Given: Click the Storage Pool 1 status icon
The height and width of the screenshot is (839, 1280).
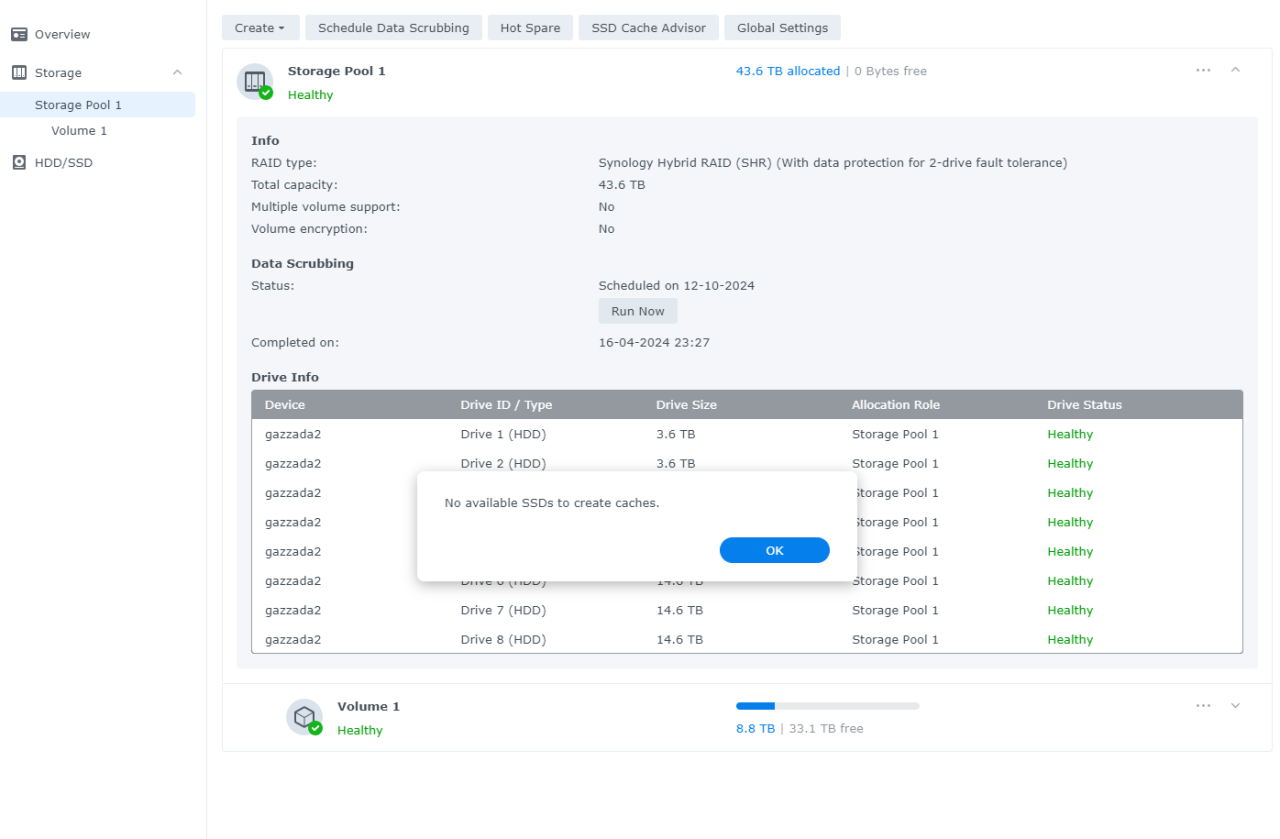Looking at the screenshot, I should coord(255,82).
